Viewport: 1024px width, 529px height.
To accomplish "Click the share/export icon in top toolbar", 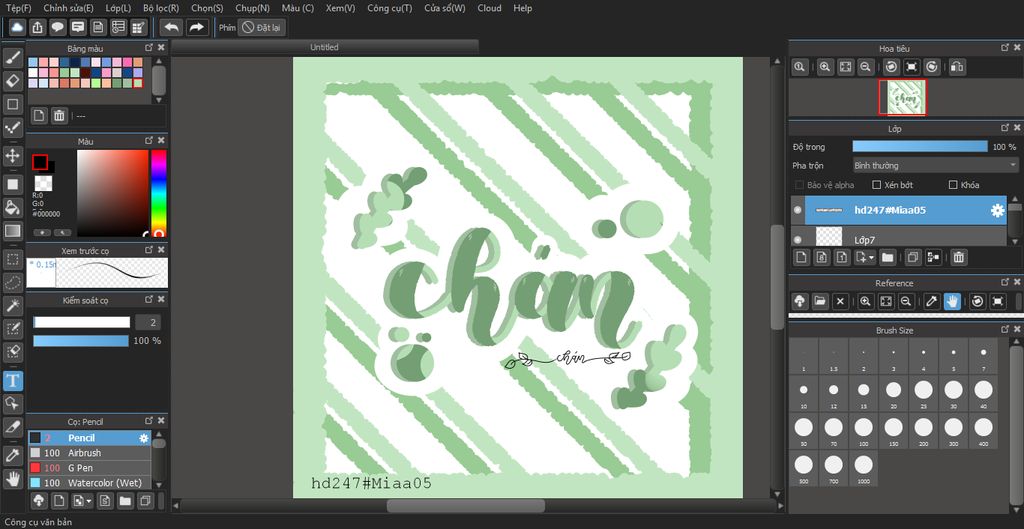I will 37,27.
